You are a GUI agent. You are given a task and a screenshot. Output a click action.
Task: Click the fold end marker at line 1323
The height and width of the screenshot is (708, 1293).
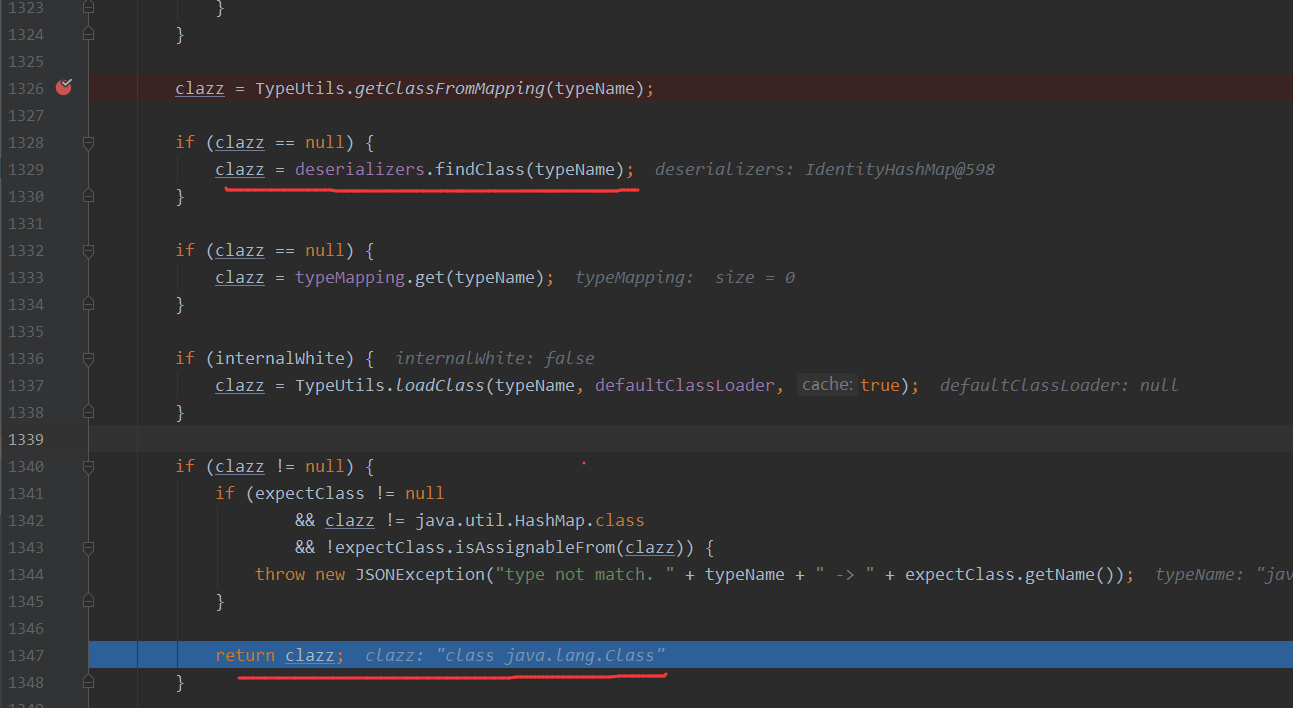coord(88,8)
